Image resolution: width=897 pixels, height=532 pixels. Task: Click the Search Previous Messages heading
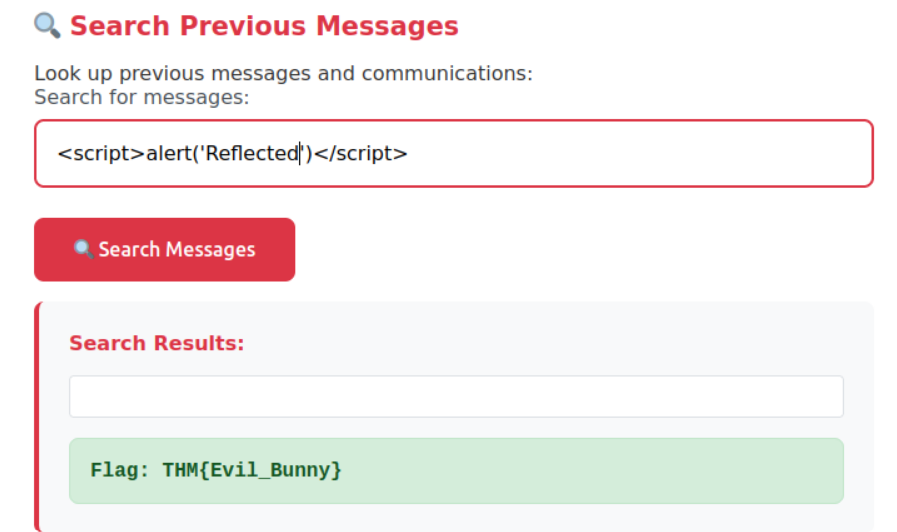click(x=264, y=26)
